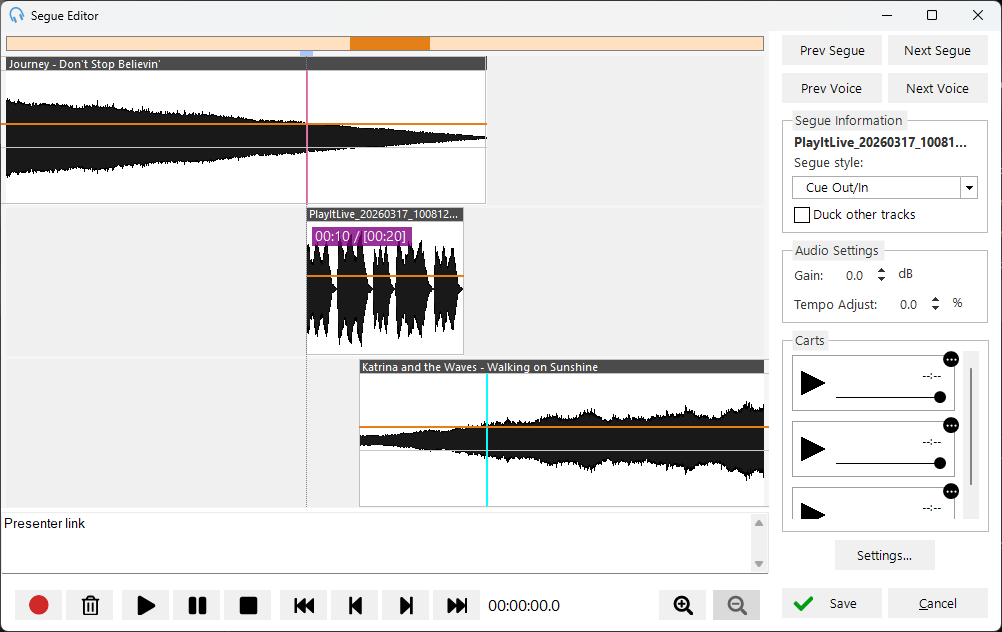Start recording with the red record button
This screenshot has height=632, width=1002.
point(38,605)
